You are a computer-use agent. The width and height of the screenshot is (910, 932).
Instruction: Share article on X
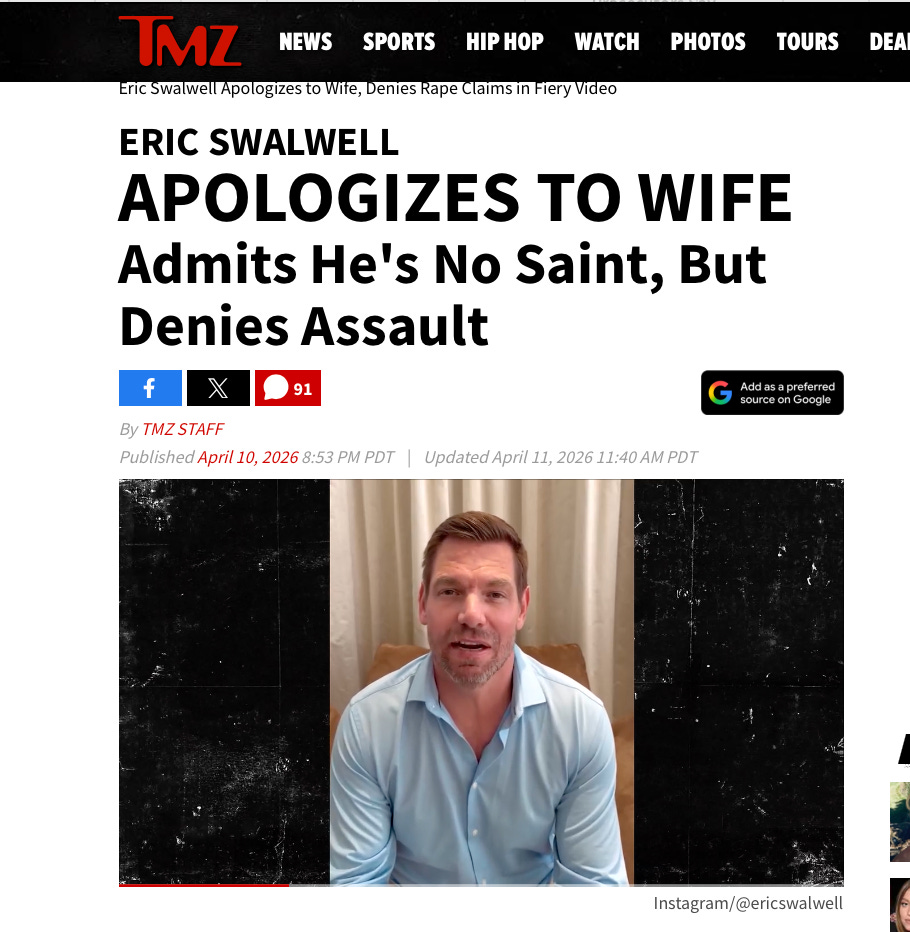[218, 388]
